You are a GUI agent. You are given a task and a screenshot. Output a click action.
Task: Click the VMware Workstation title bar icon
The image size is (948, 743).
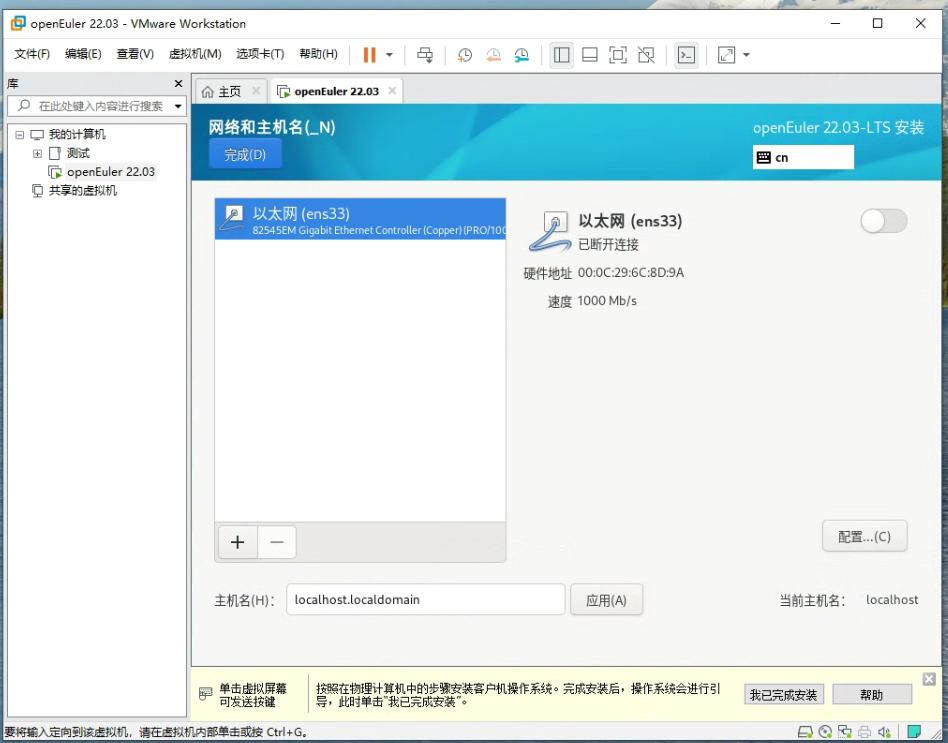click(18, 24)
